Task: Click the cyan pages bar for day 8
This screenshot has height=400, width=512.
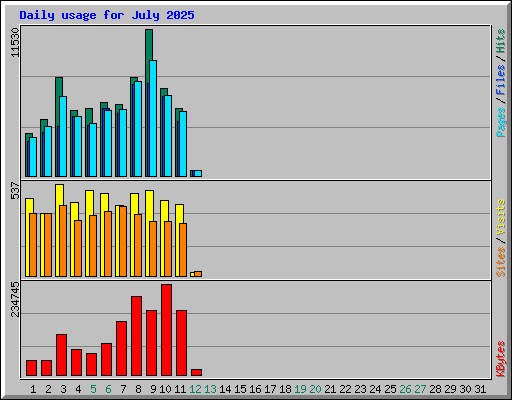Action: (x=138, y=129)
